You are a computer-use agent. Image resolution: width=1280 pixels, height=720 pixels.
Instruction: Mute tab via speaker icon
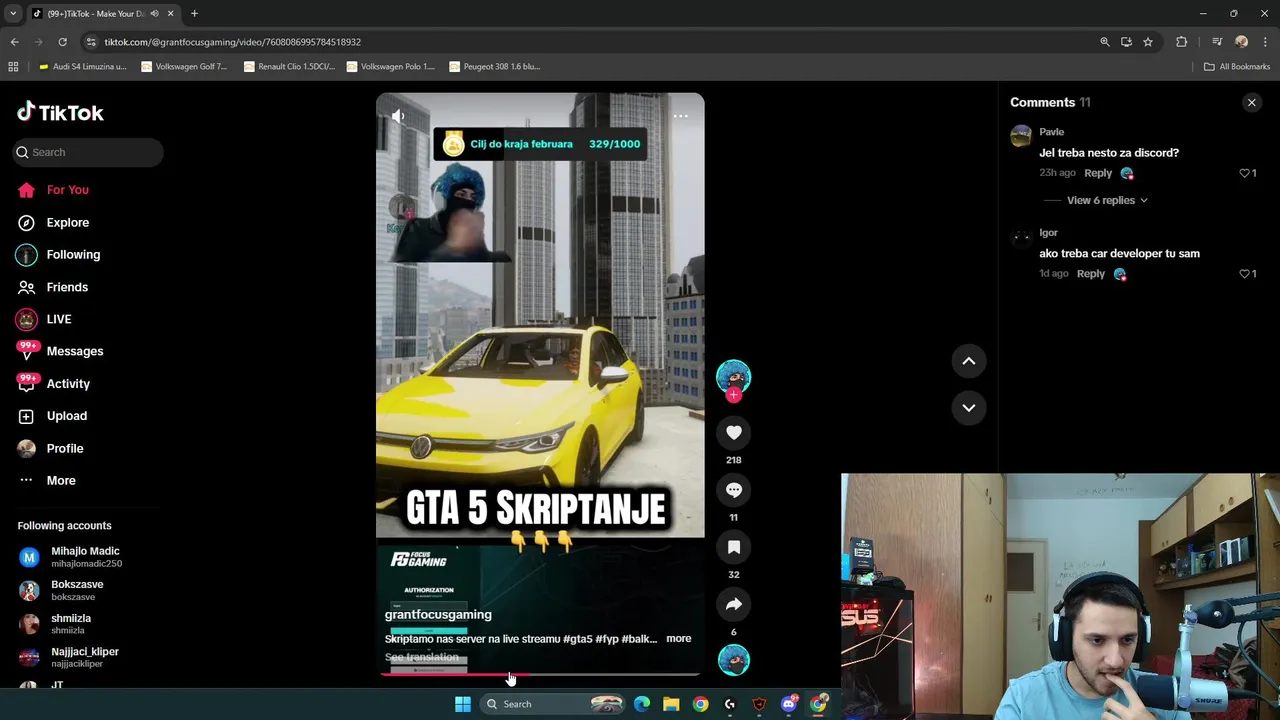[154, 14]
